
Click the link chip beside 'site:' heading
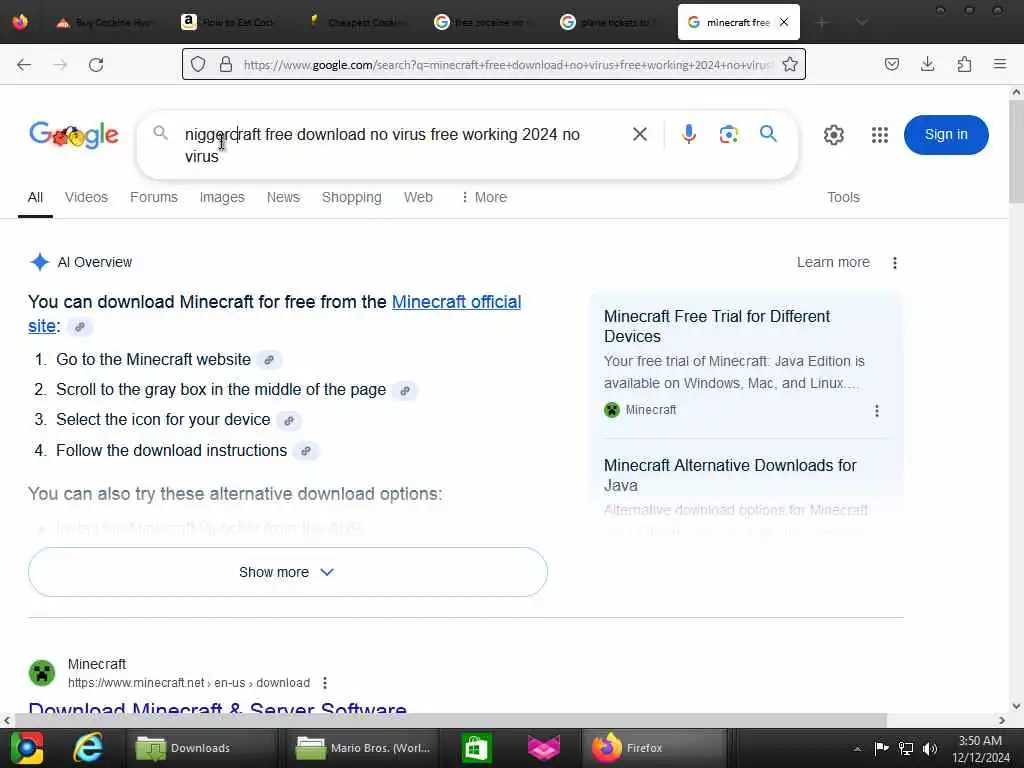point(80,327)
